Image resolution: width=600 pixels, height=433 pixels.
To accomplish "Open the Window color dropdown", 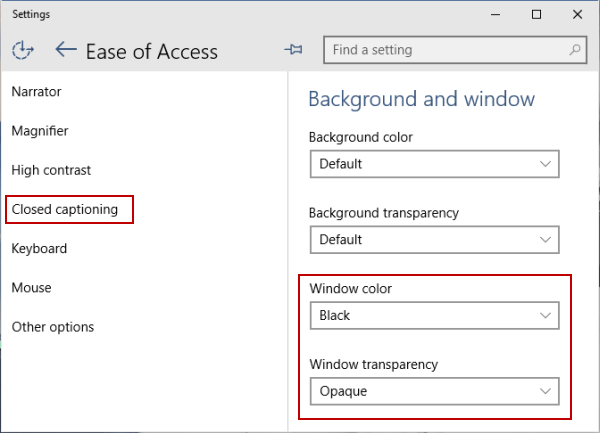I will click(x=435, y=316).
